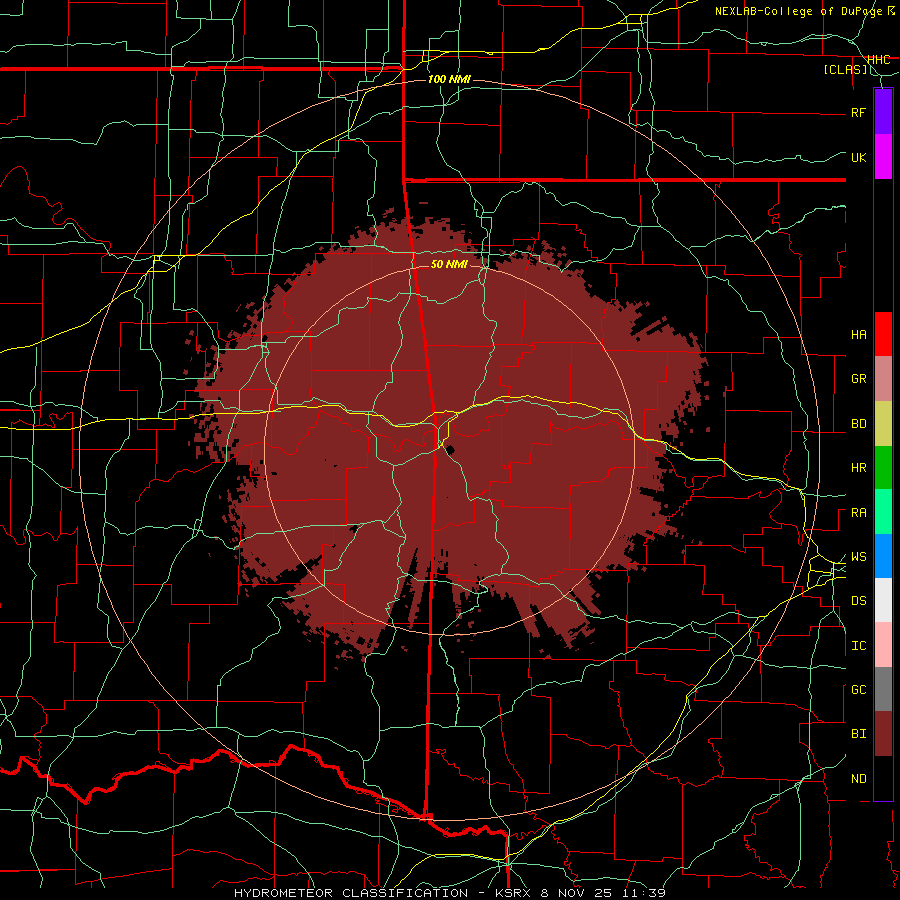This screenshot has width=900, height=900.
Task: Click the [CLAS] units label
Action: [845, 70]
